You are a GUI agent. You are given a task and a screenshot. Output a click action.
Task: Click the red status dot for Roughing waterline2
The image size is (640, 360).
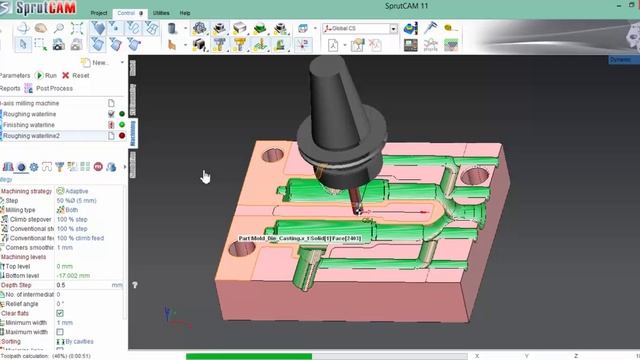pyautogui.click(x=122, y=136)
